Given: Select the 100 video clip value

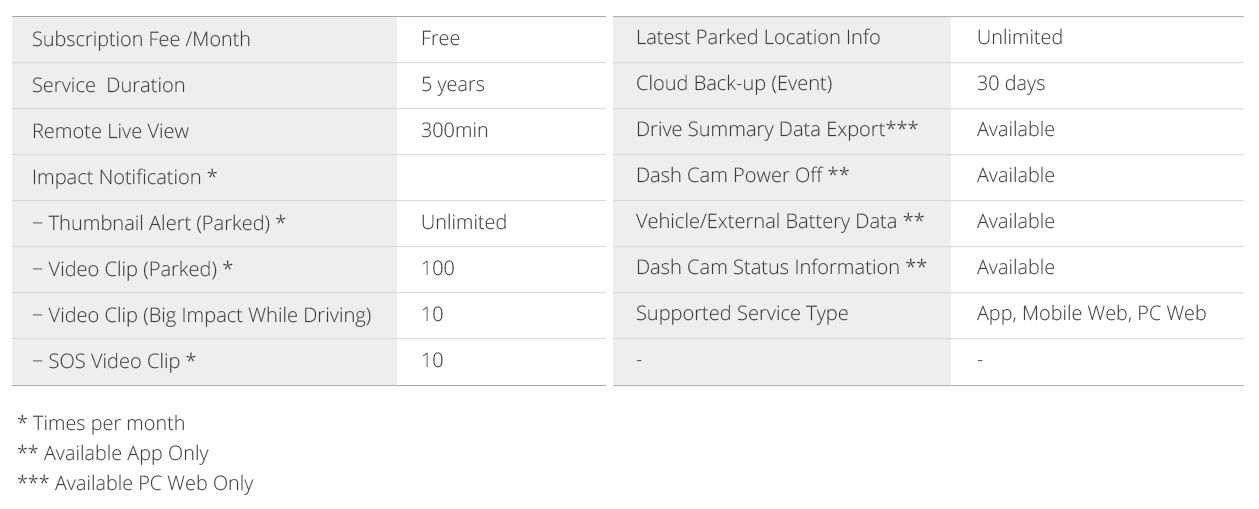Looking at the screenshot, I should pyautogui.click(x=438, y=269).
